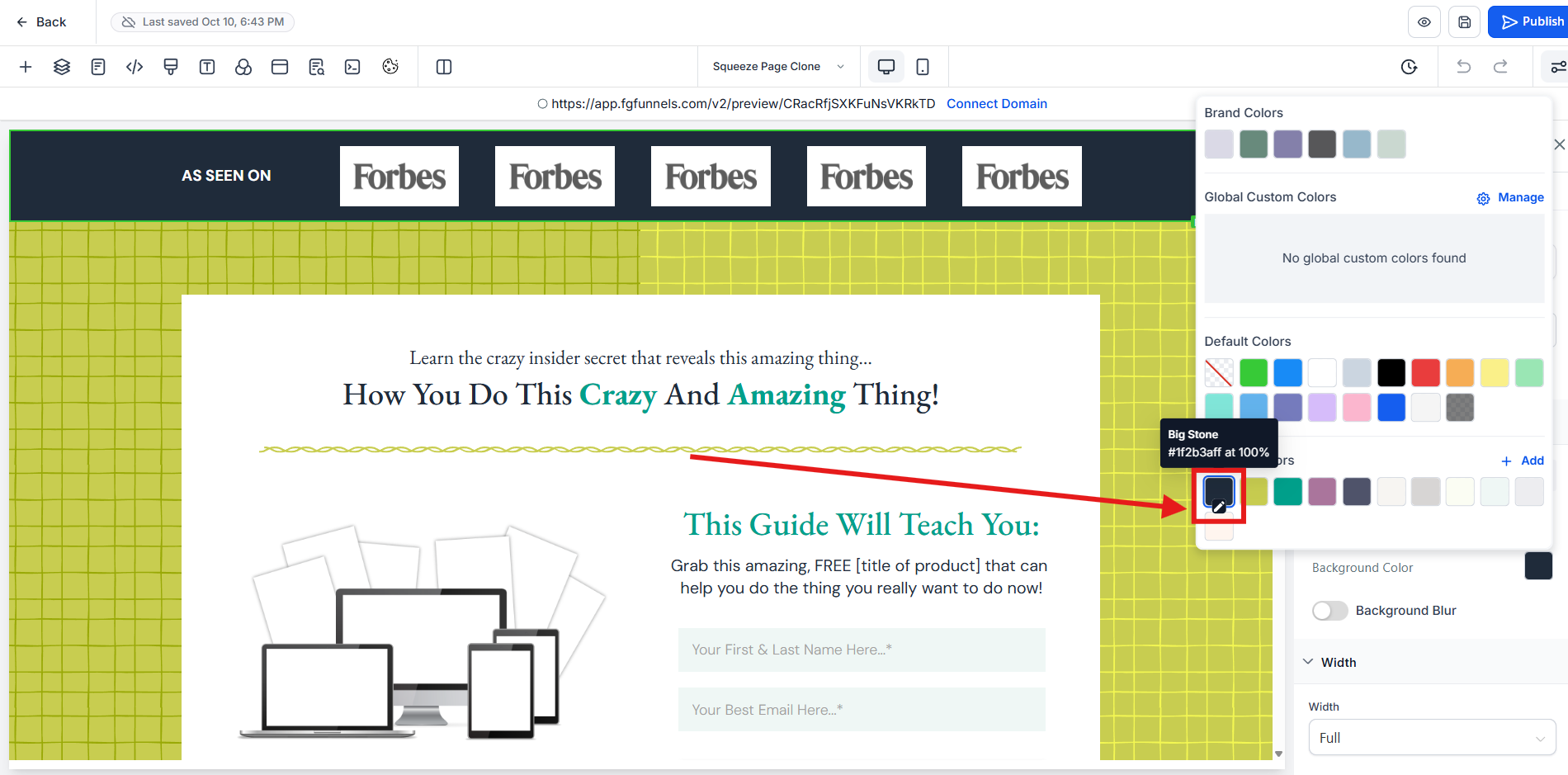Click the best email input field
Viewport: 1568px width, 775px height.
[862, 710]
